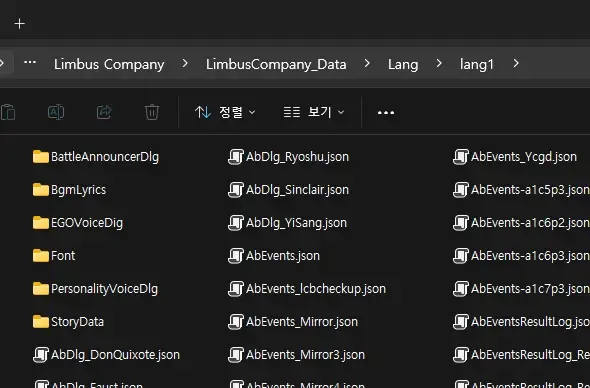Click AbDlg_Ryoshu.json file name
Screen dimensions: 590x388
click(x=297, y=157)
